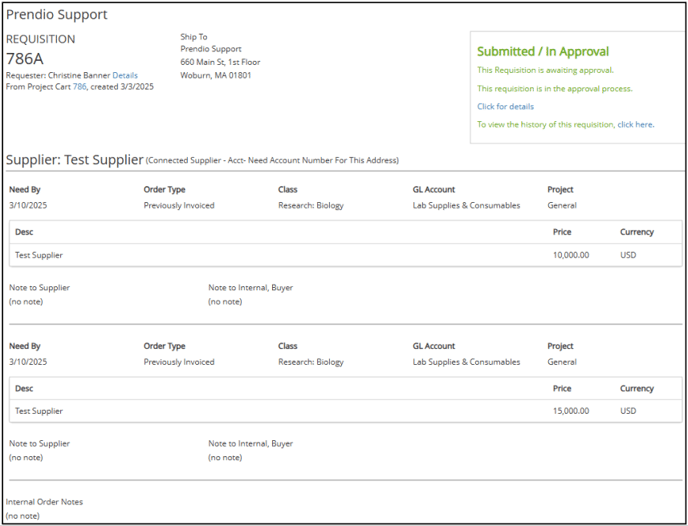This screenshot has height=526, width=688.
Task: Open the 'Click for details' approval link
Action: point(505,107)
